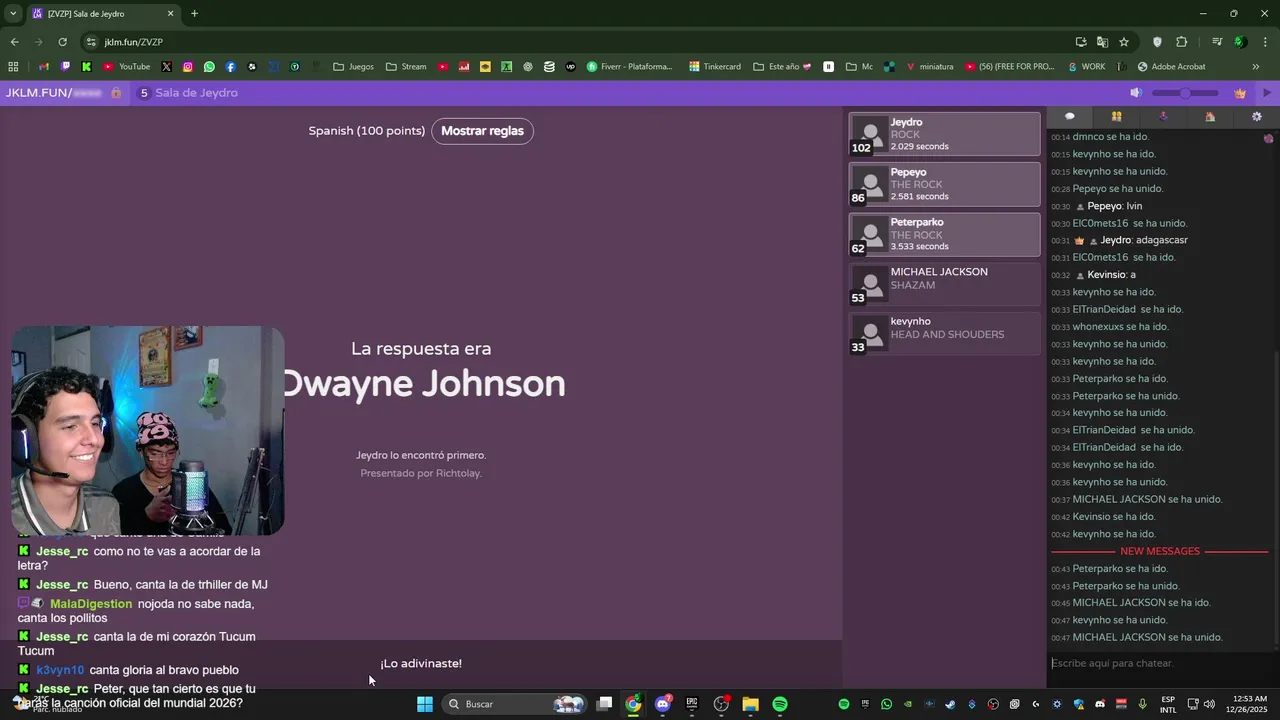The height and width of the screenshot is (720, 1280).
Task: Open the Instagram bookmark
Action: tap(187, 67)
